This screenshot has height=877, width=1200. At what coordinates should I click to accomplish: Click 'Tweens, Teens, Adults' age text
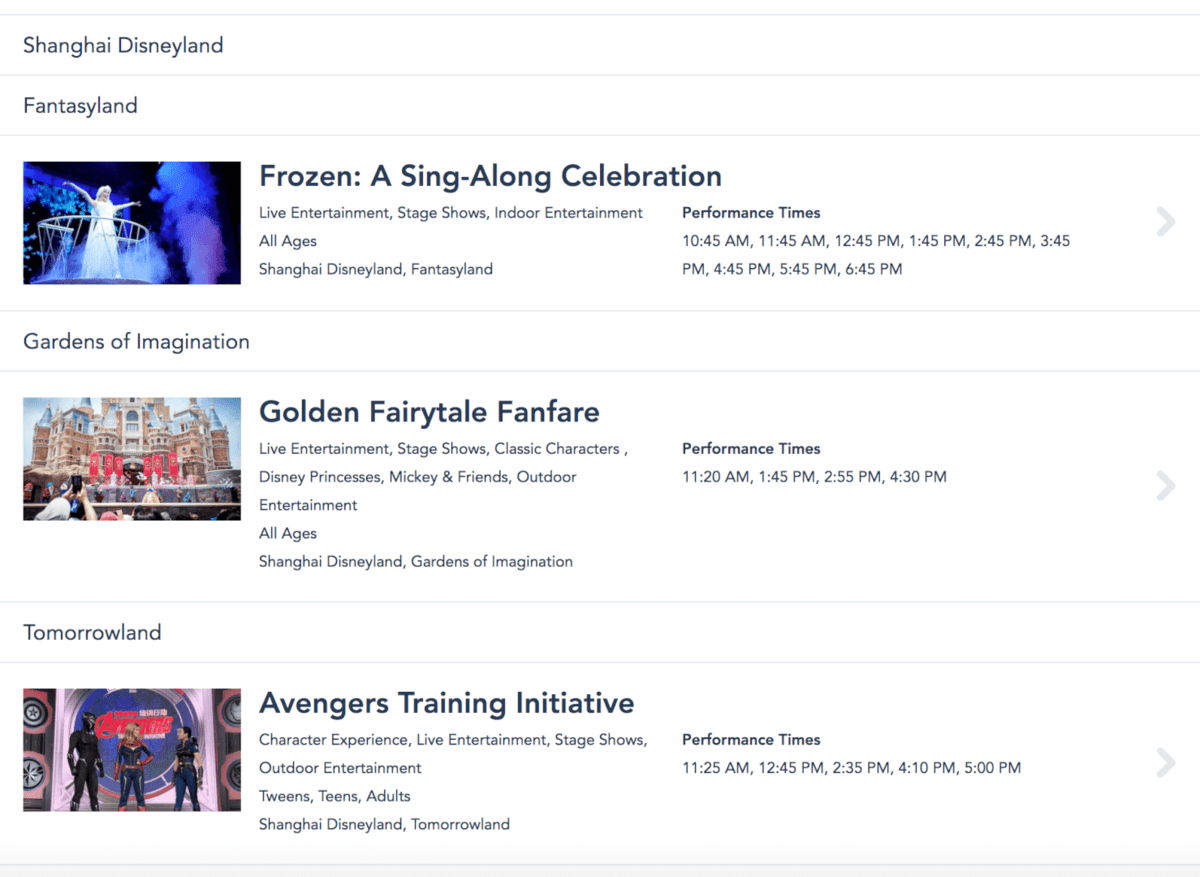[x=335, y=796]
